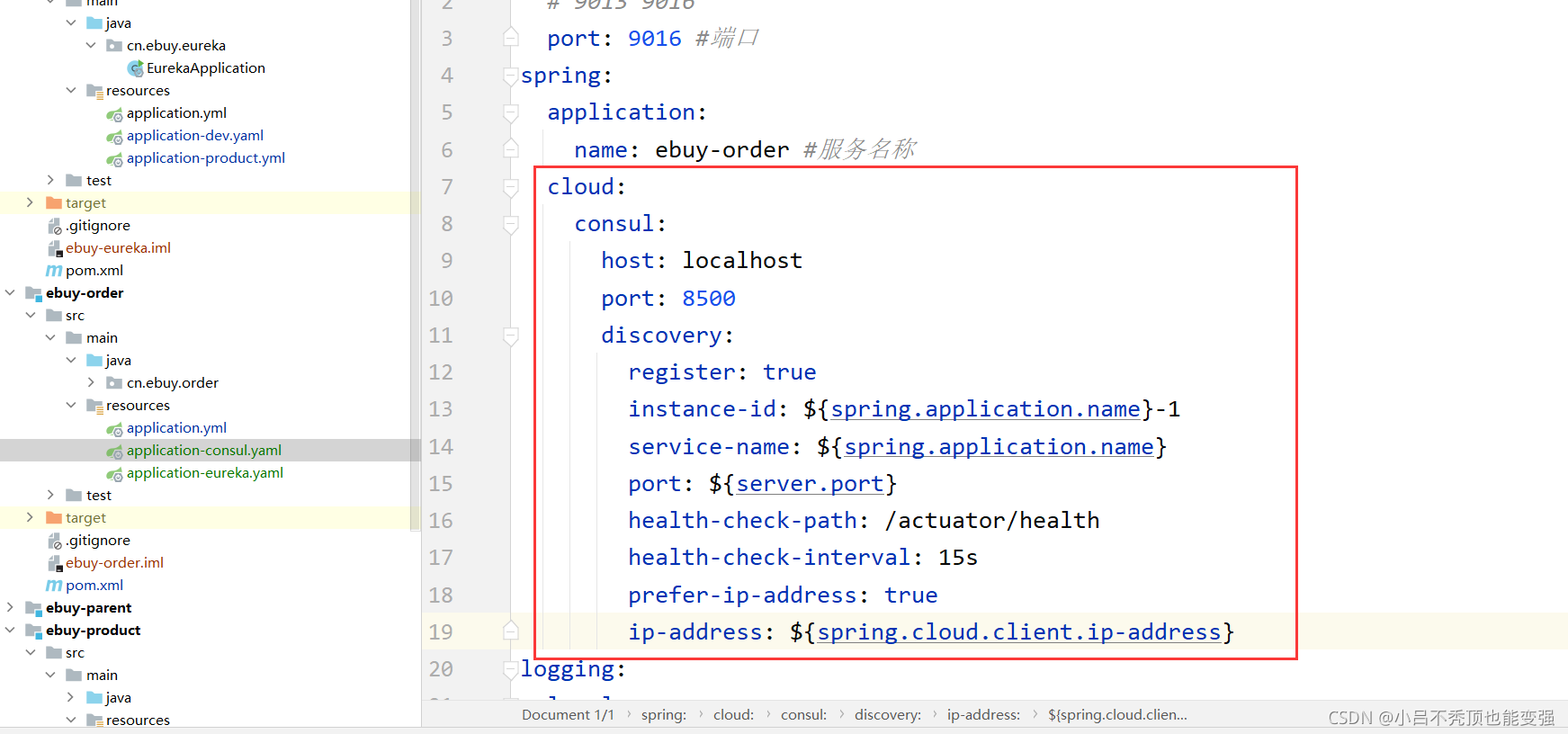
Task: Click the cn.ebuy.order package icon
Action: pos(114,383)
